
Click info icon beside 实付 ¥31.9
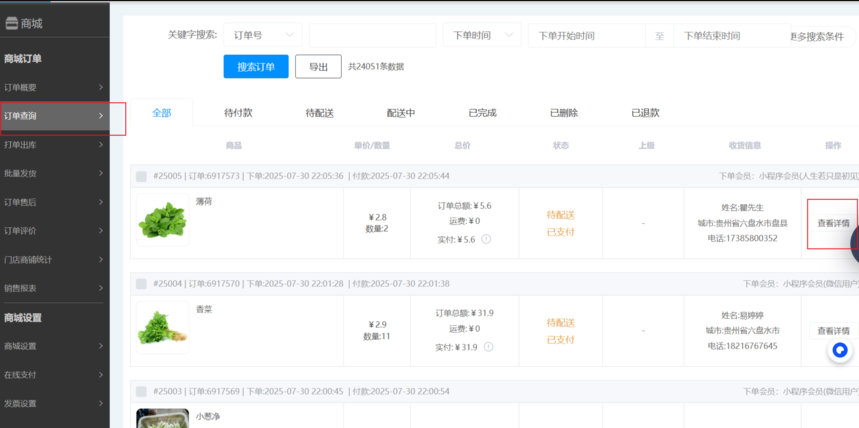(488, 347)
